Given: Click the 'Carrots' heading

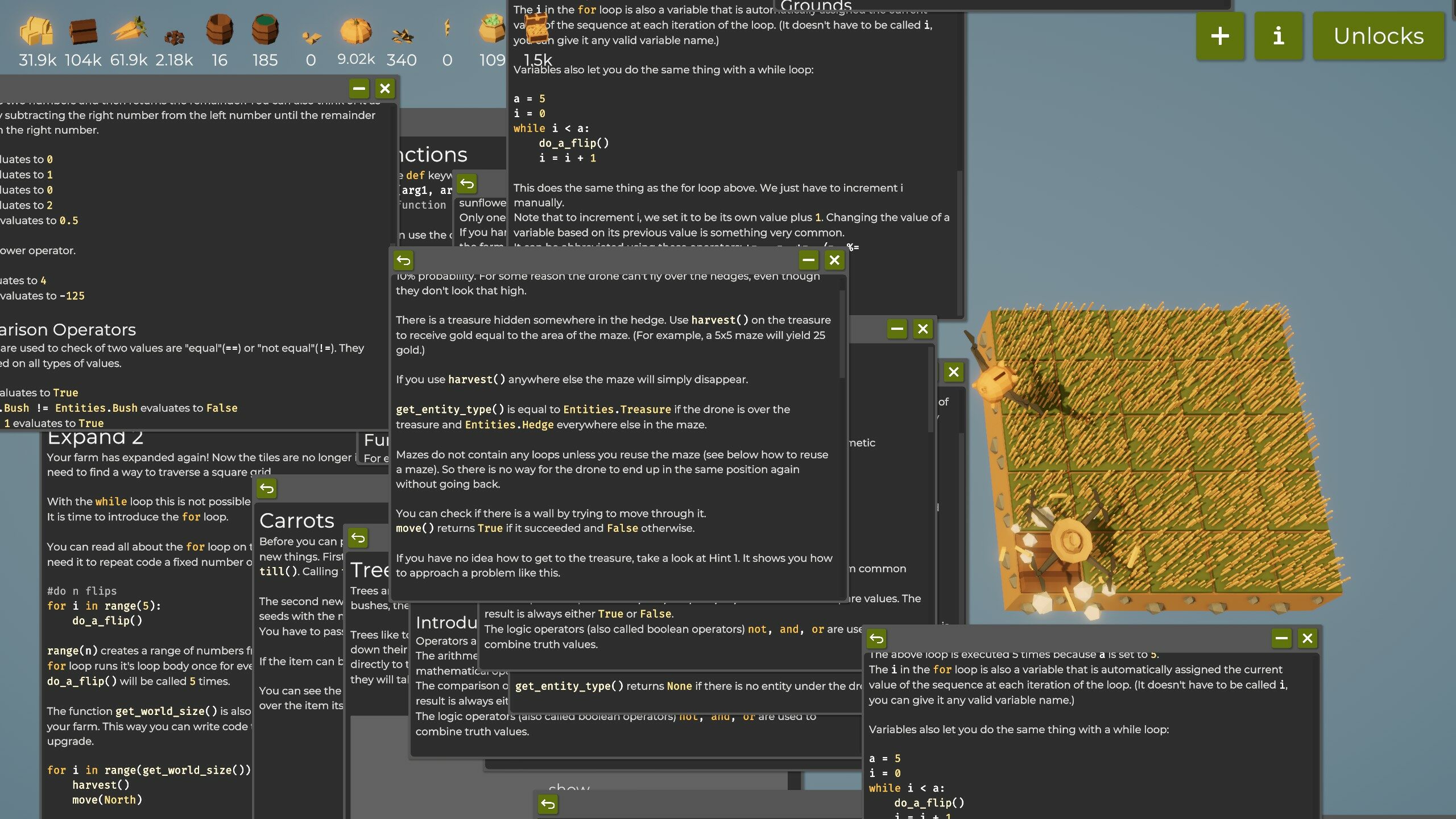Looking at the screenshot, I should (297, 520).
